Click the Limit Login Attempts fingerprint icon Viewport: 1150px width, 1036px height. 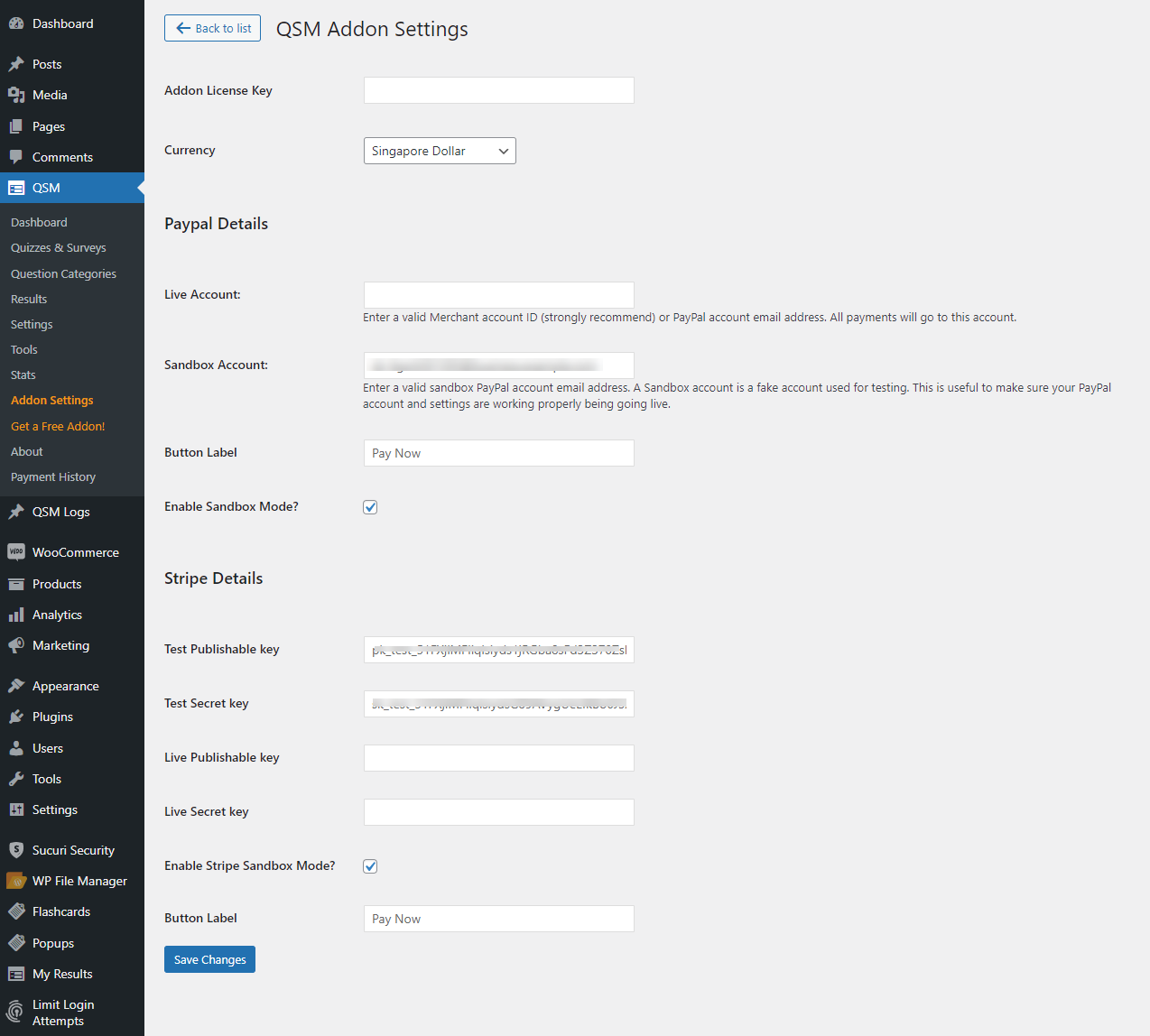click(x=15, y=1012)
